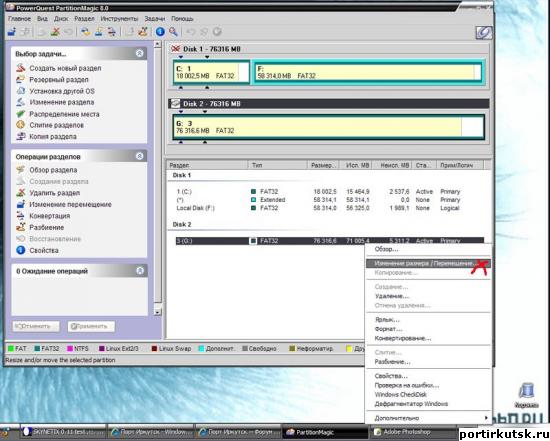Viewport: 550px width, 441px height.
Task: Choose Проверка на ошибки... in context menu
Action: click(428, 385)
